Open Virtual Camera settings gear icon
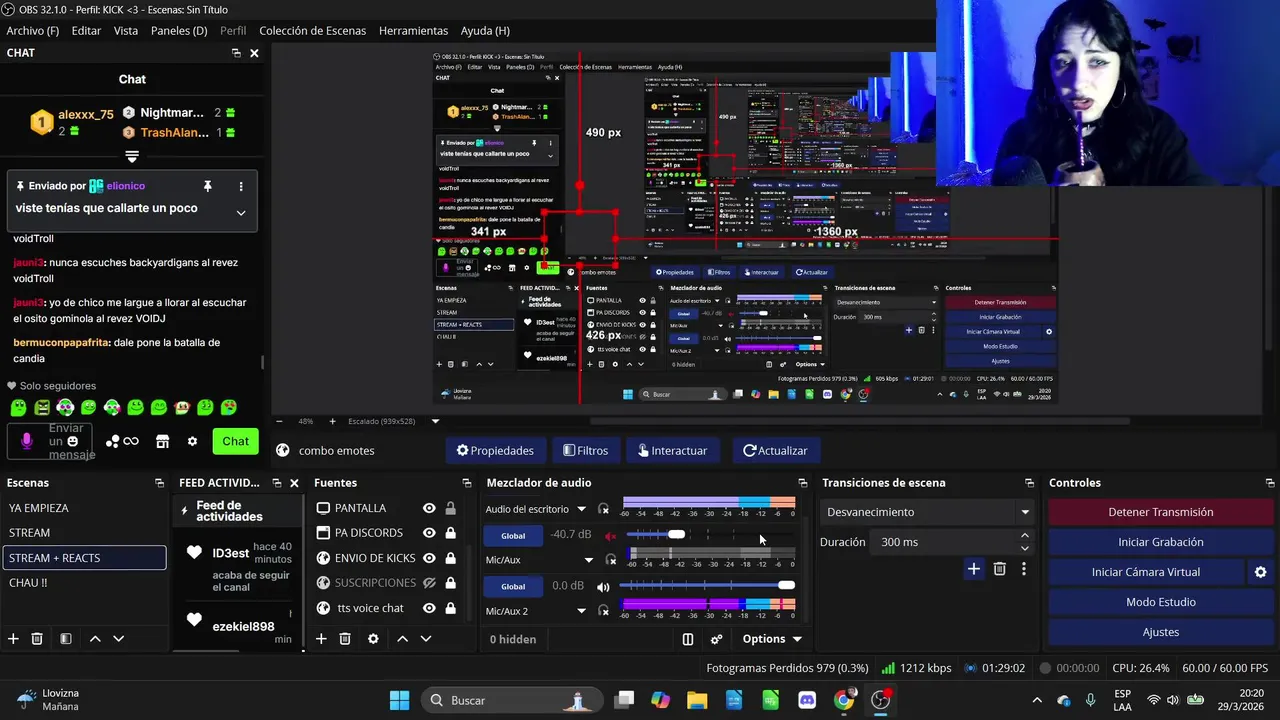Viewport: 1280px width, 720px height. 1260,572
